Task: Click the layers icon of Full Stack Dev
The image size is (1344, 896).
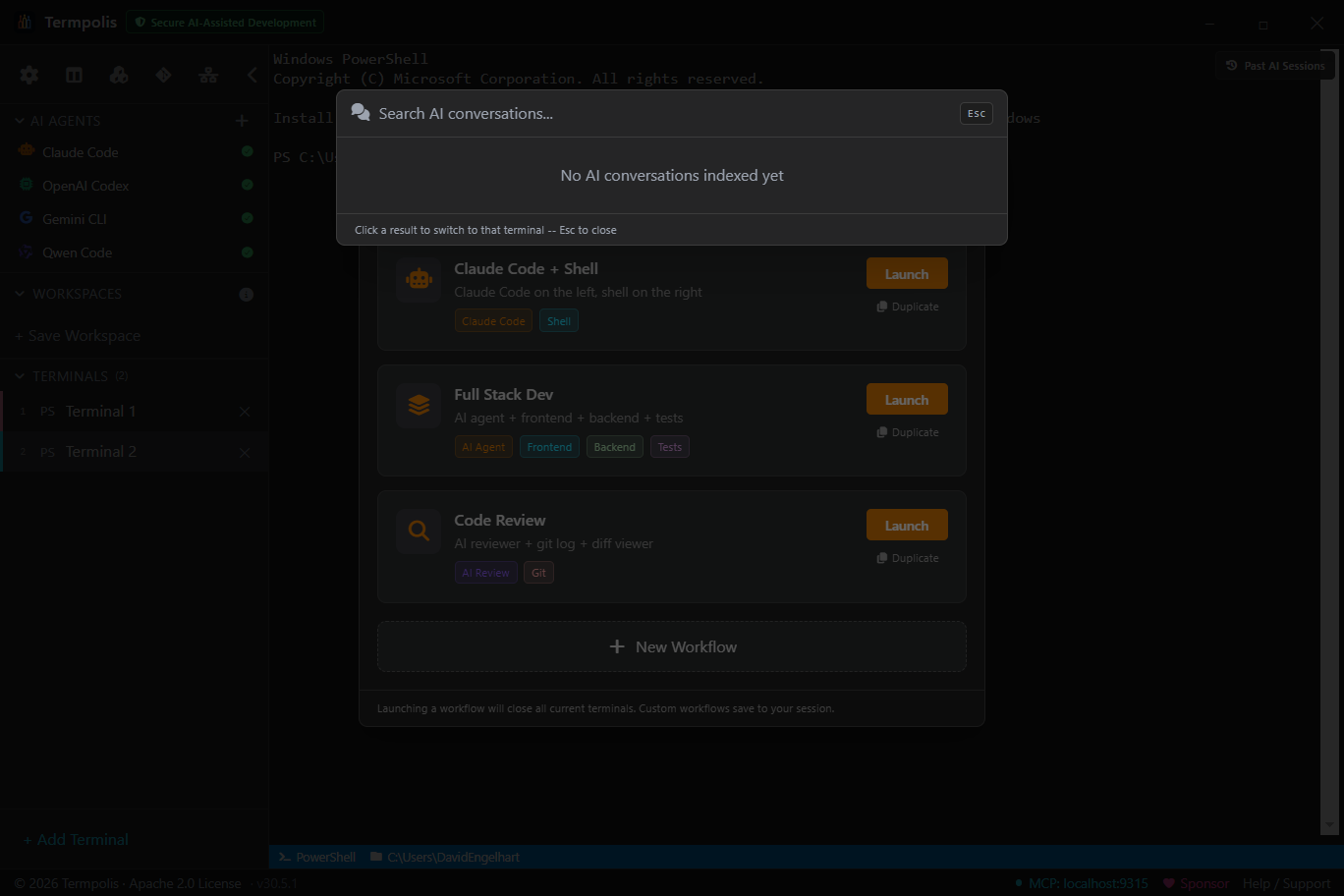Action: click(x=419, y=405)
